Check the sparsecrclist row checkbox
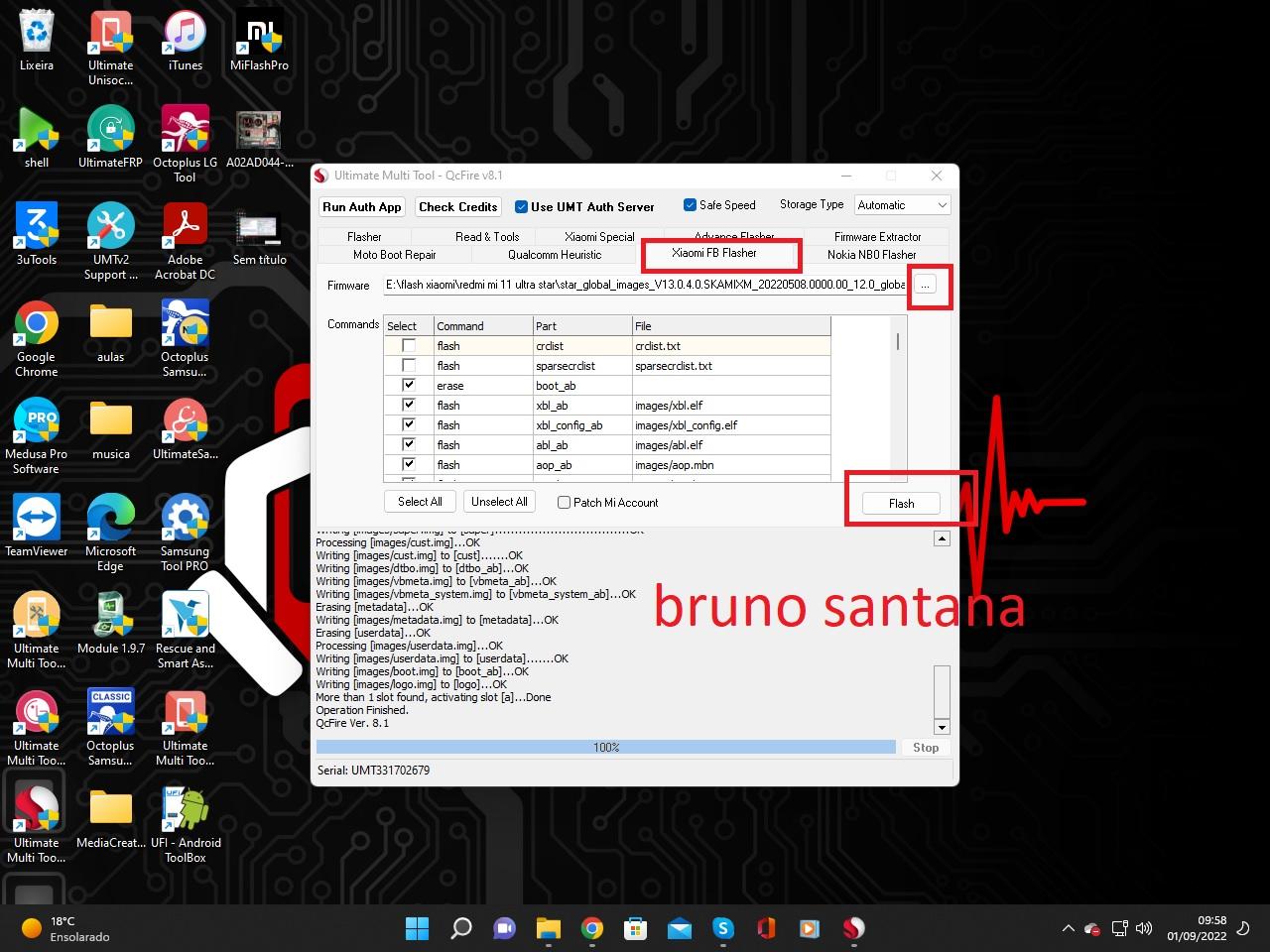Image resolution: width=1270 pixels, height=952 pixels. 408,366
